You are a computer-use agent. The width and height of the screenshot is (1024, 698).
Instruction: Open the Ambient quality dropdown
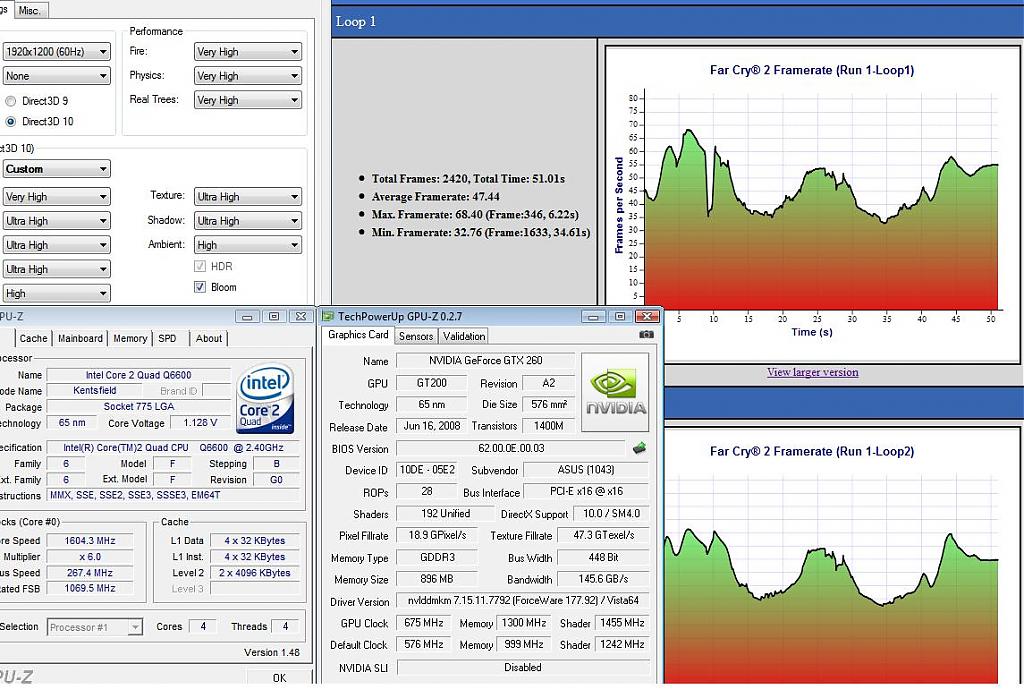point(248,245)
